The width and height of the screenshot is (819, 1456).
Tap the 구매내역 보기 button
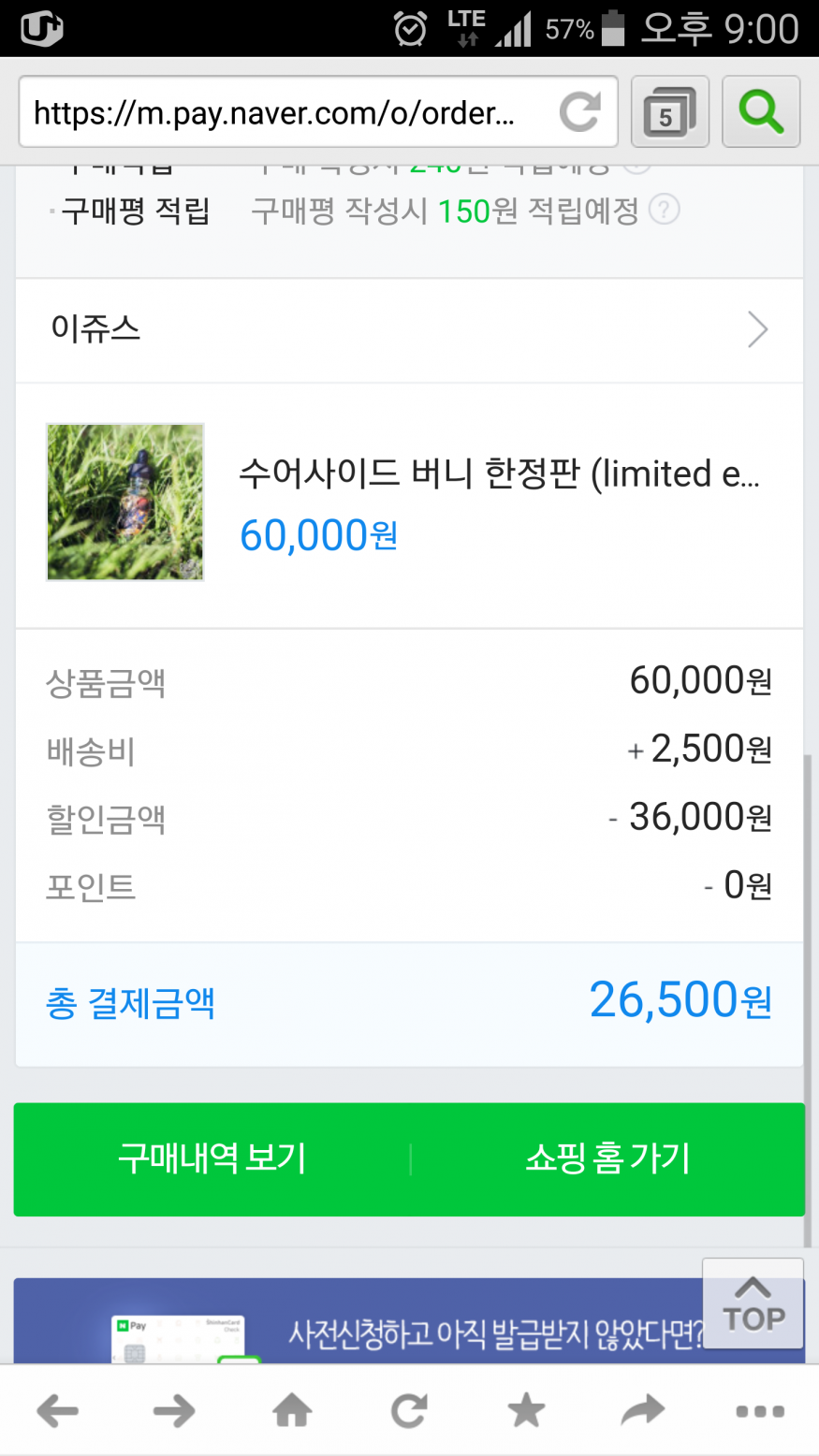tap(212, 1159)
